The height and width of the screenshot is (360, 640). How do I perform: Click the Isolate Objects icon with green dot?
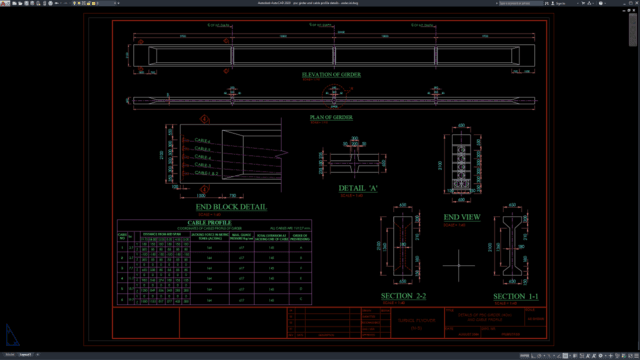point(624,356)
